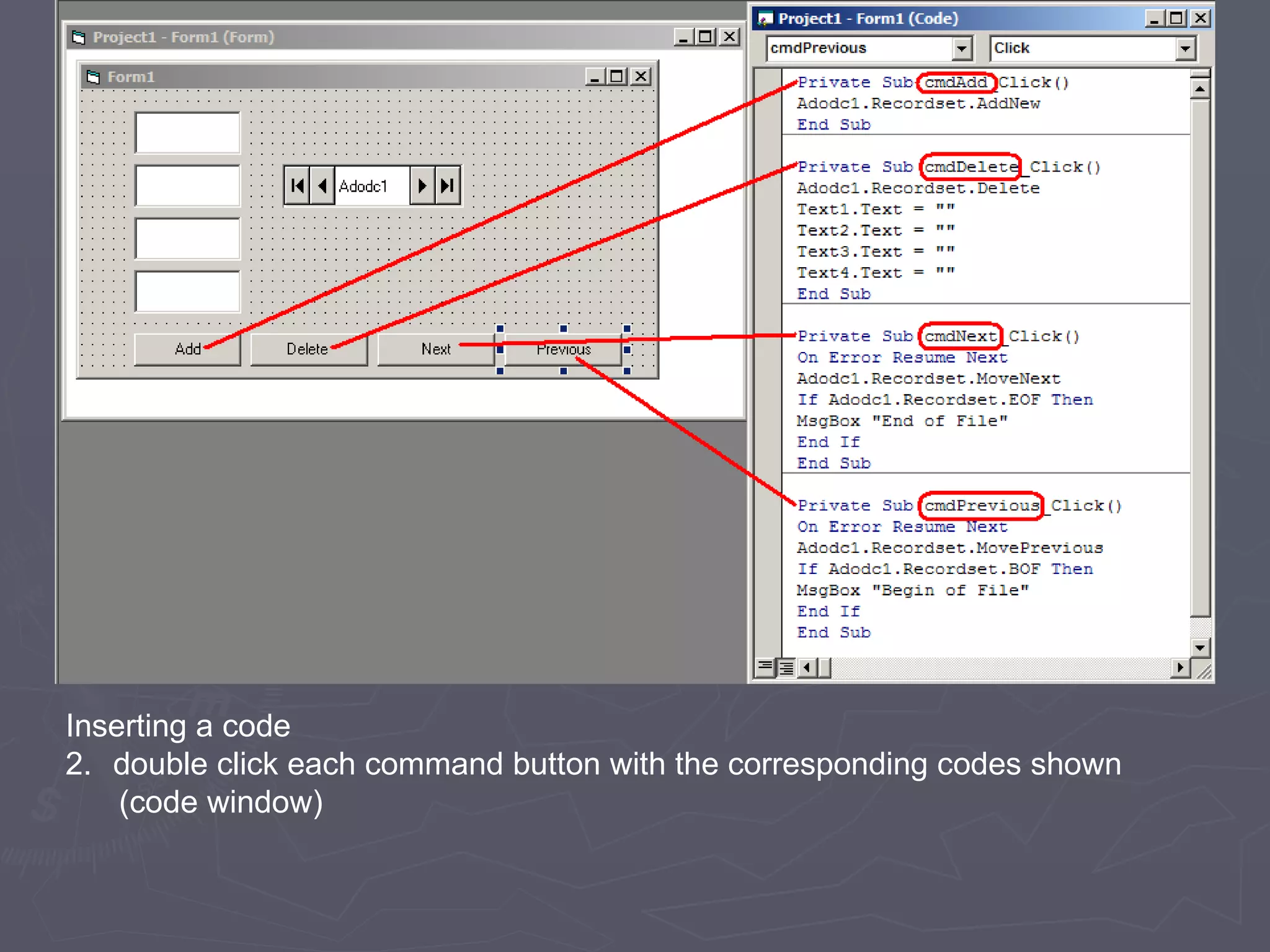Click 'Private Sub cmdPrevious_Click()' declaration line
The image size is (1270, 952).
[960, 506]
